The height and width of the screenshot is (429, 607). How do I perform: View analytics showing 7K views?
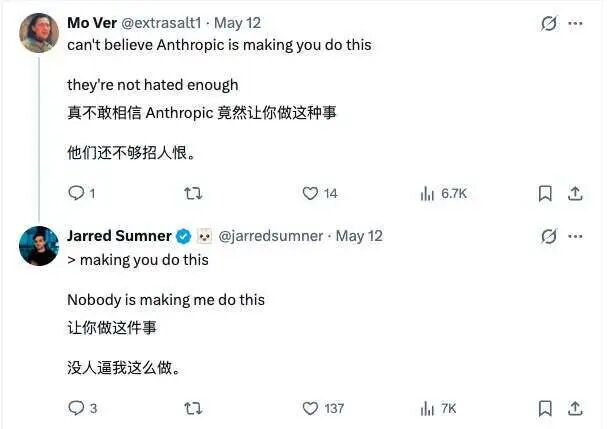pos(438,408)
